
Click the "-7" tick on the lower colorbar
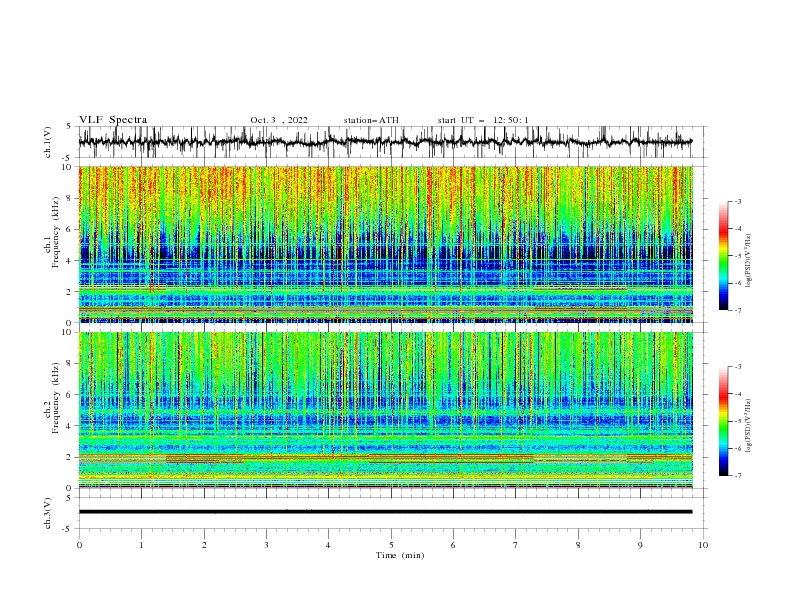pyautogui.click(x=738, y=476)
